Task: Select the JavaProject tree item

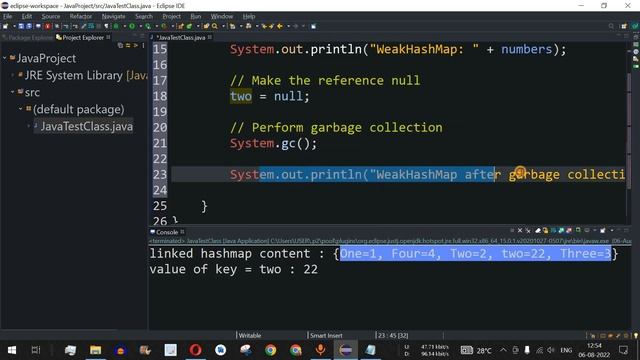Action: click(46, 58)
